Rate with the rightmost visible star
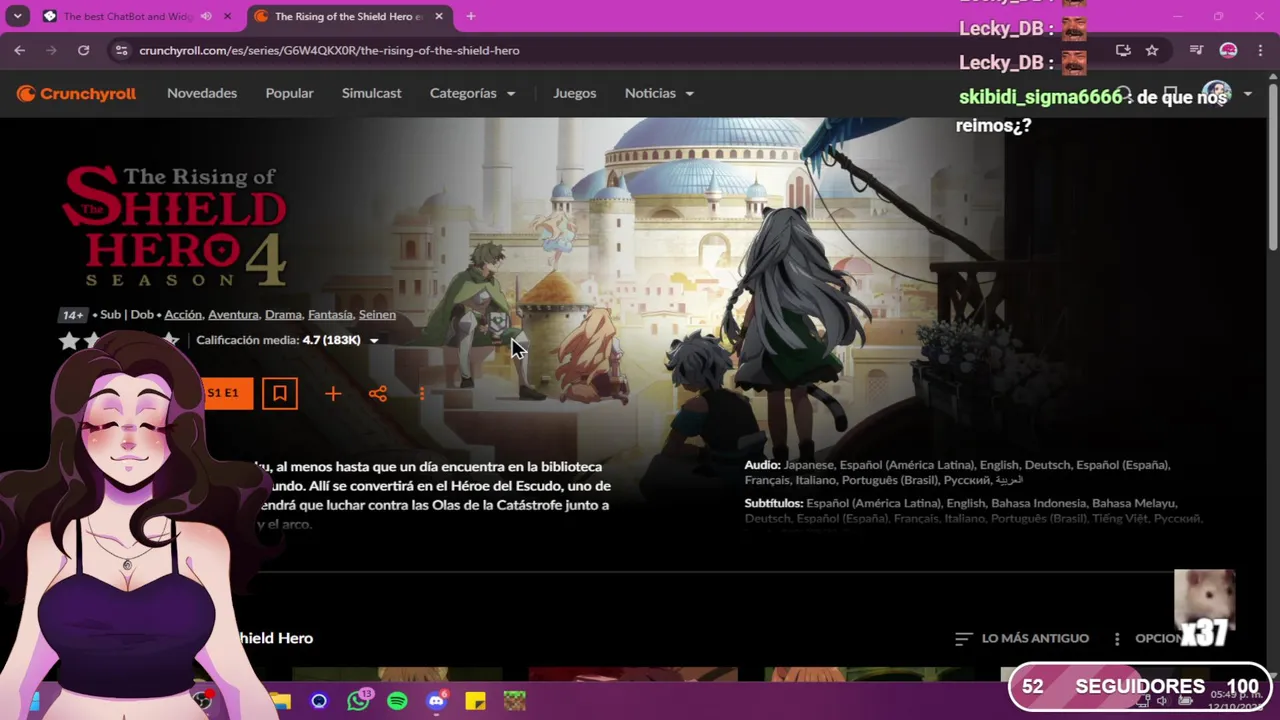1280x720 pixels. click(171, 341)
